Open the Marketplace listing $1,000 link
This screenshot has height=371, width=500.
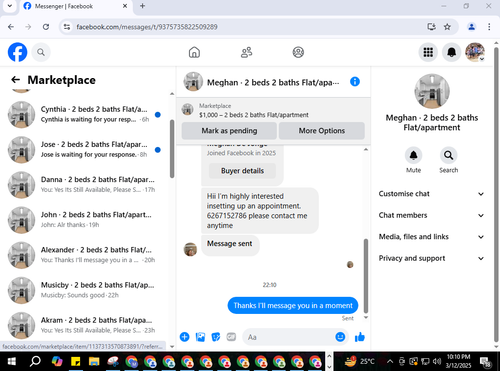(x=254, y=115)
